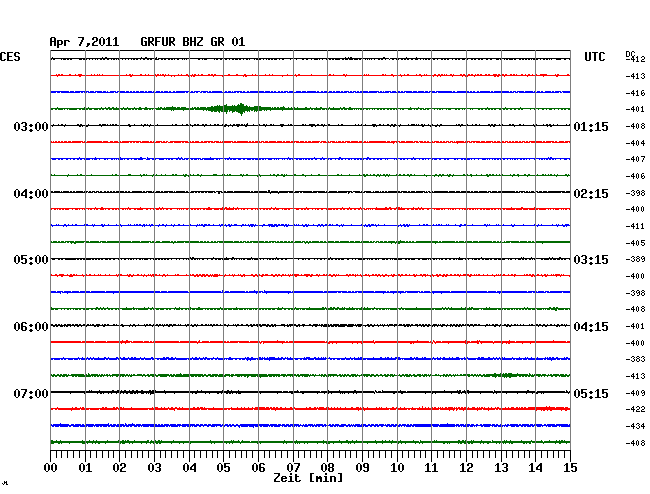
Task: Click the x-axis tick label "06"
Action: (x=258, y=468)
